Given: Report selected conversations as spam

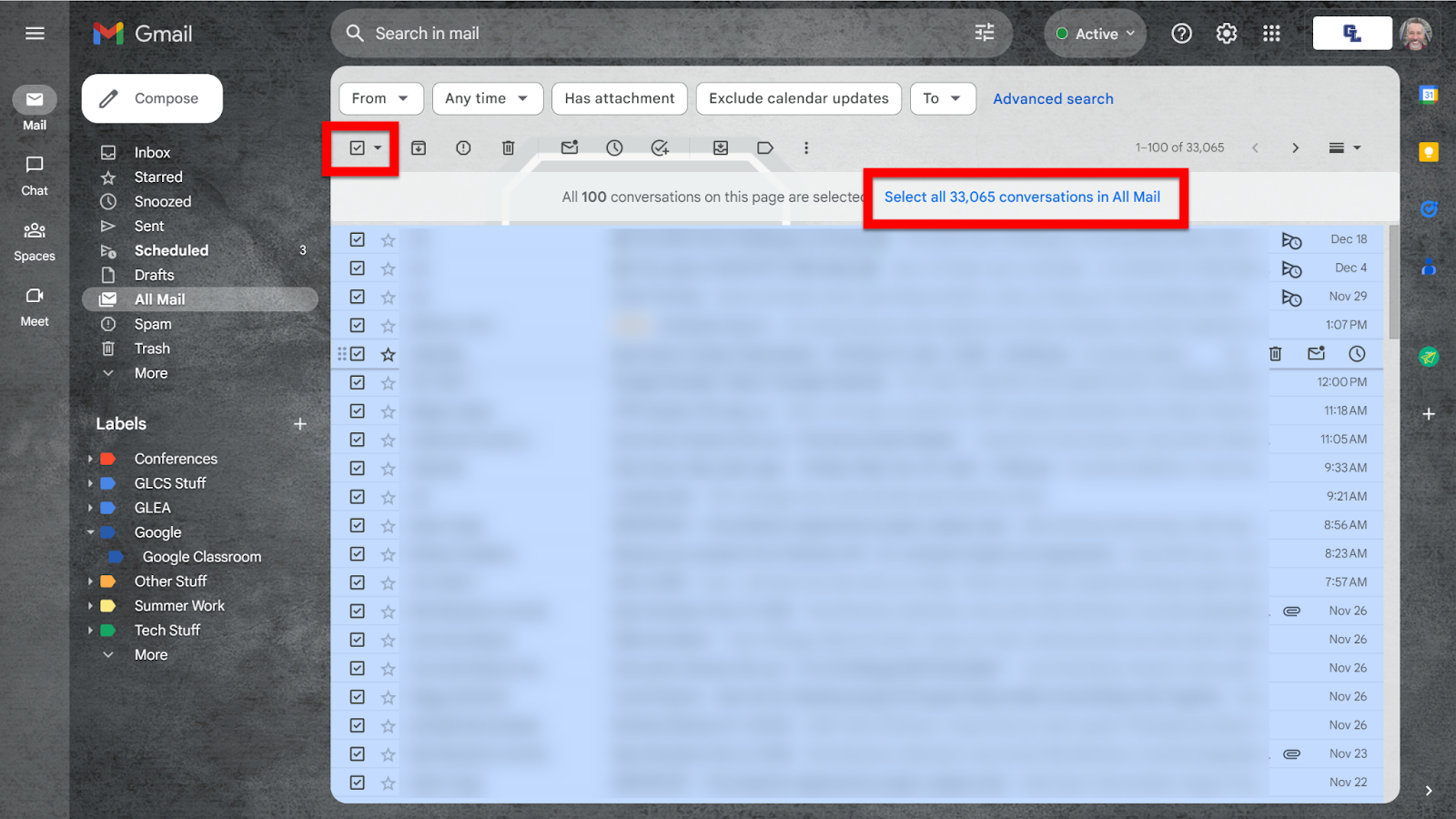Looking at the screenshot, I should pos(463,147).
